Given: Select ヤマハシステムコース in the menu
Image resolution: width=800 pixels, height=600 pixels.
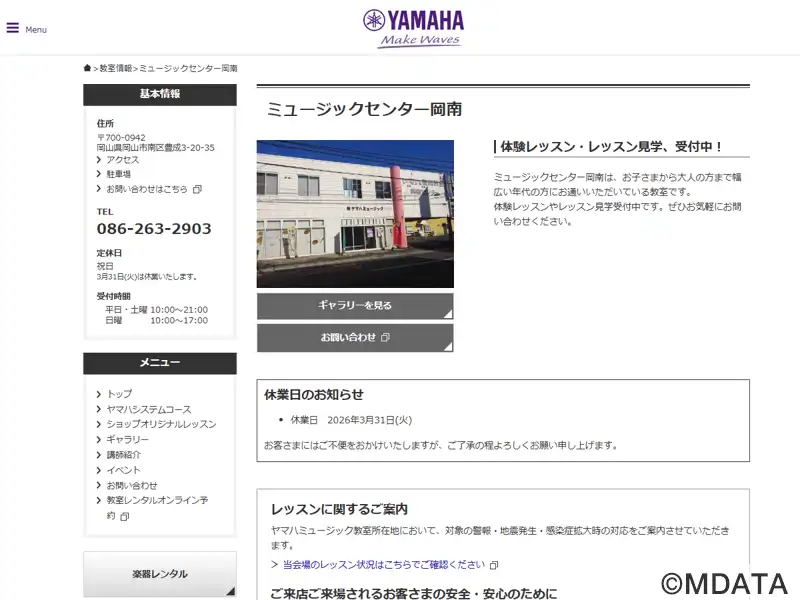Looking at the screenshot, I should point(148,409).
